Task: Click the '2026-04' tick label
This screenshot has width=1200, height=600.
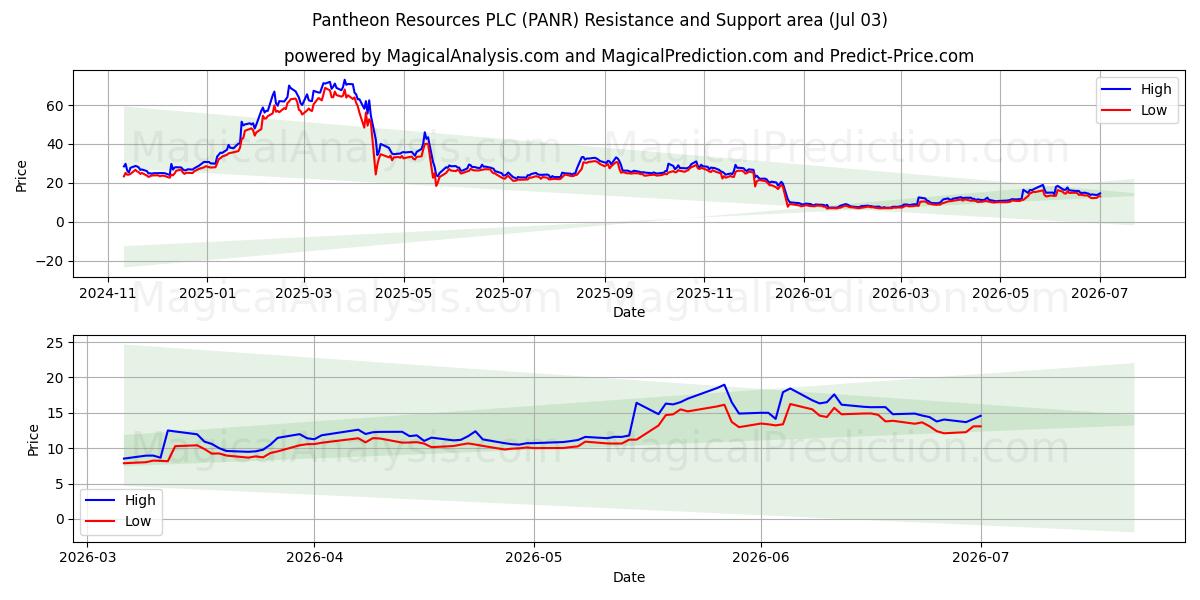Action: (314, 558)
